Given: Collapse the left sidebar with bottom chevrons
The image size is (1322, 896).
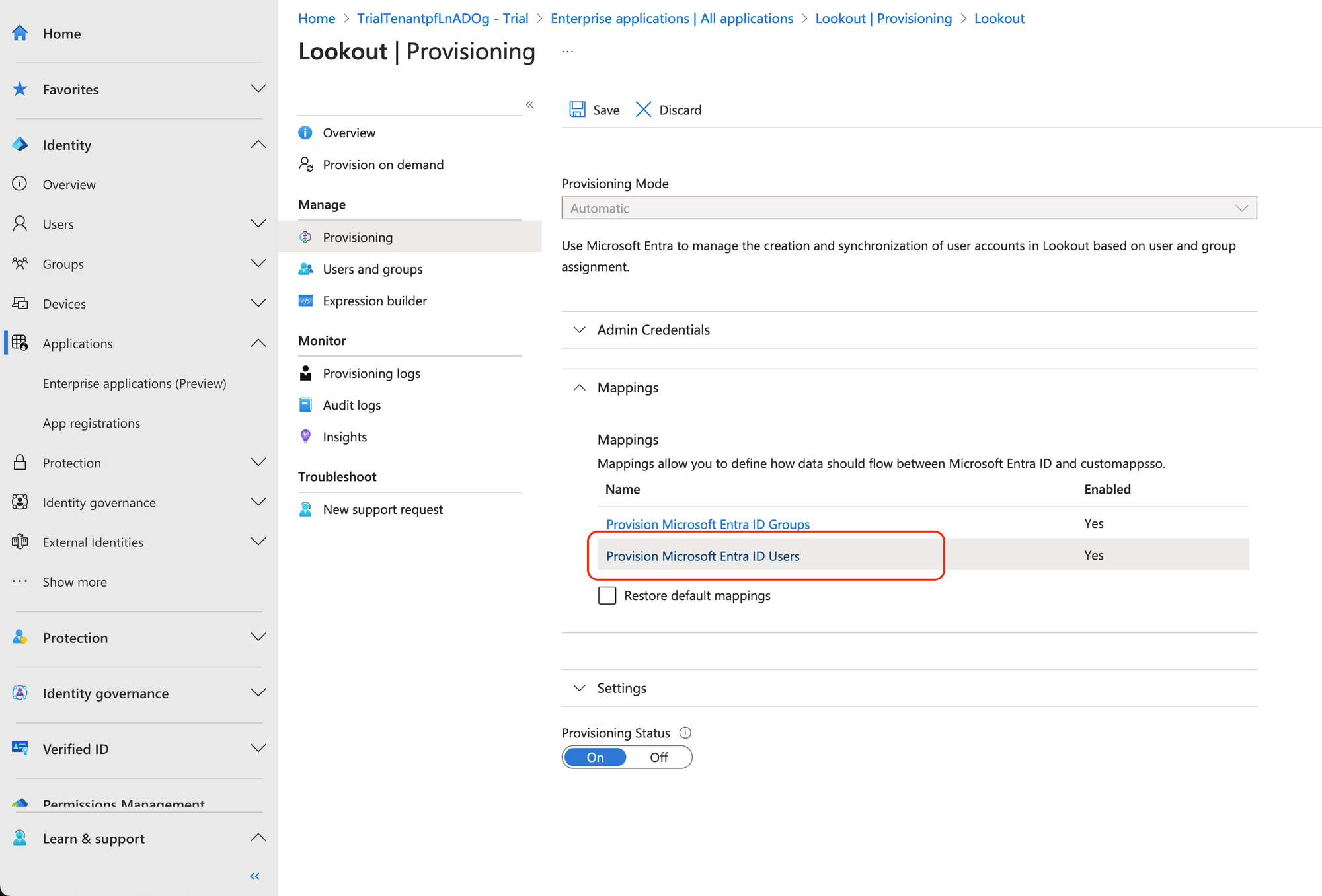Looking at the screenshot, I should [x=254, y=876].
